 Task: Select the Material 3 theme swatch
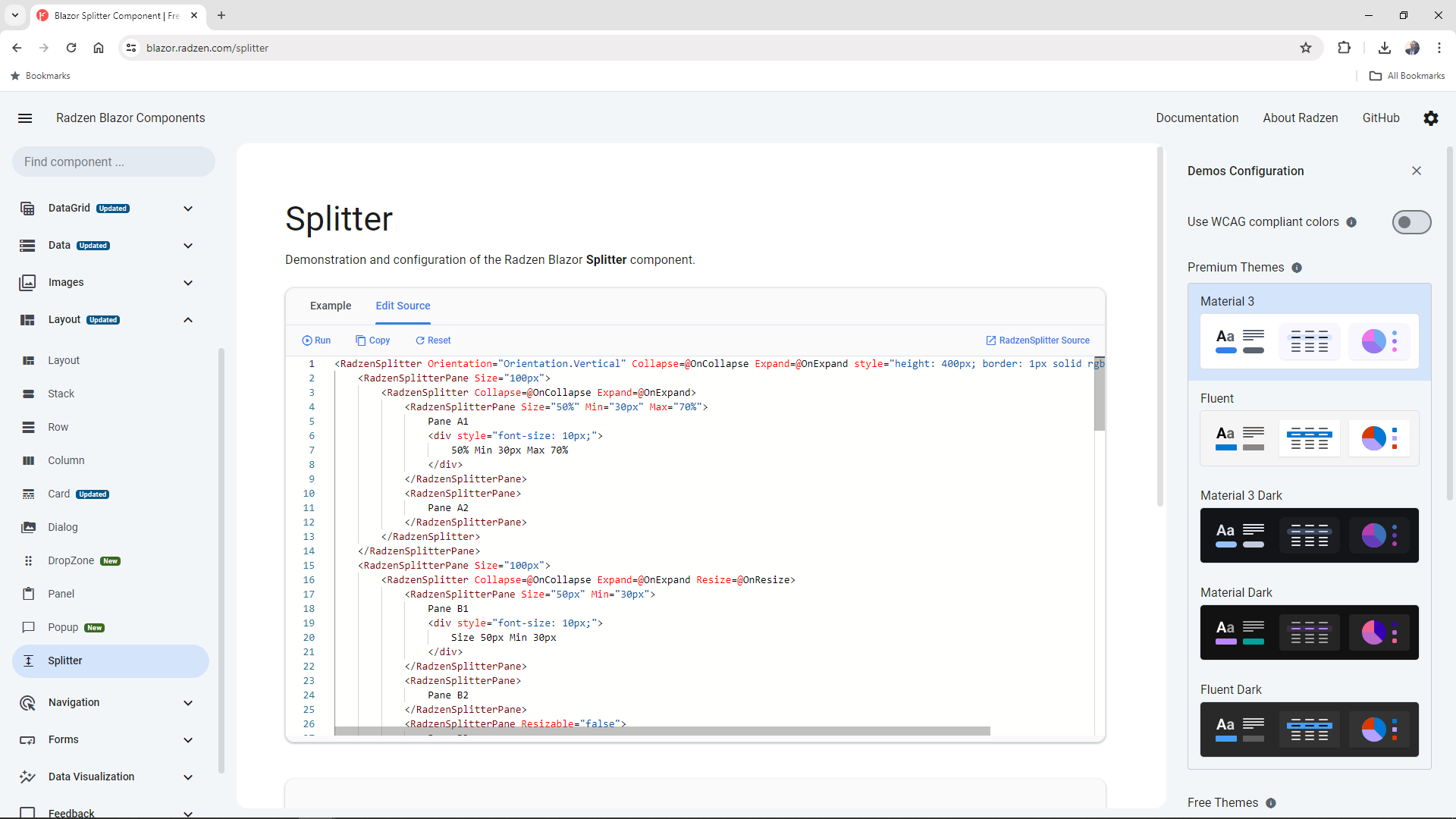pos(1309,341)
